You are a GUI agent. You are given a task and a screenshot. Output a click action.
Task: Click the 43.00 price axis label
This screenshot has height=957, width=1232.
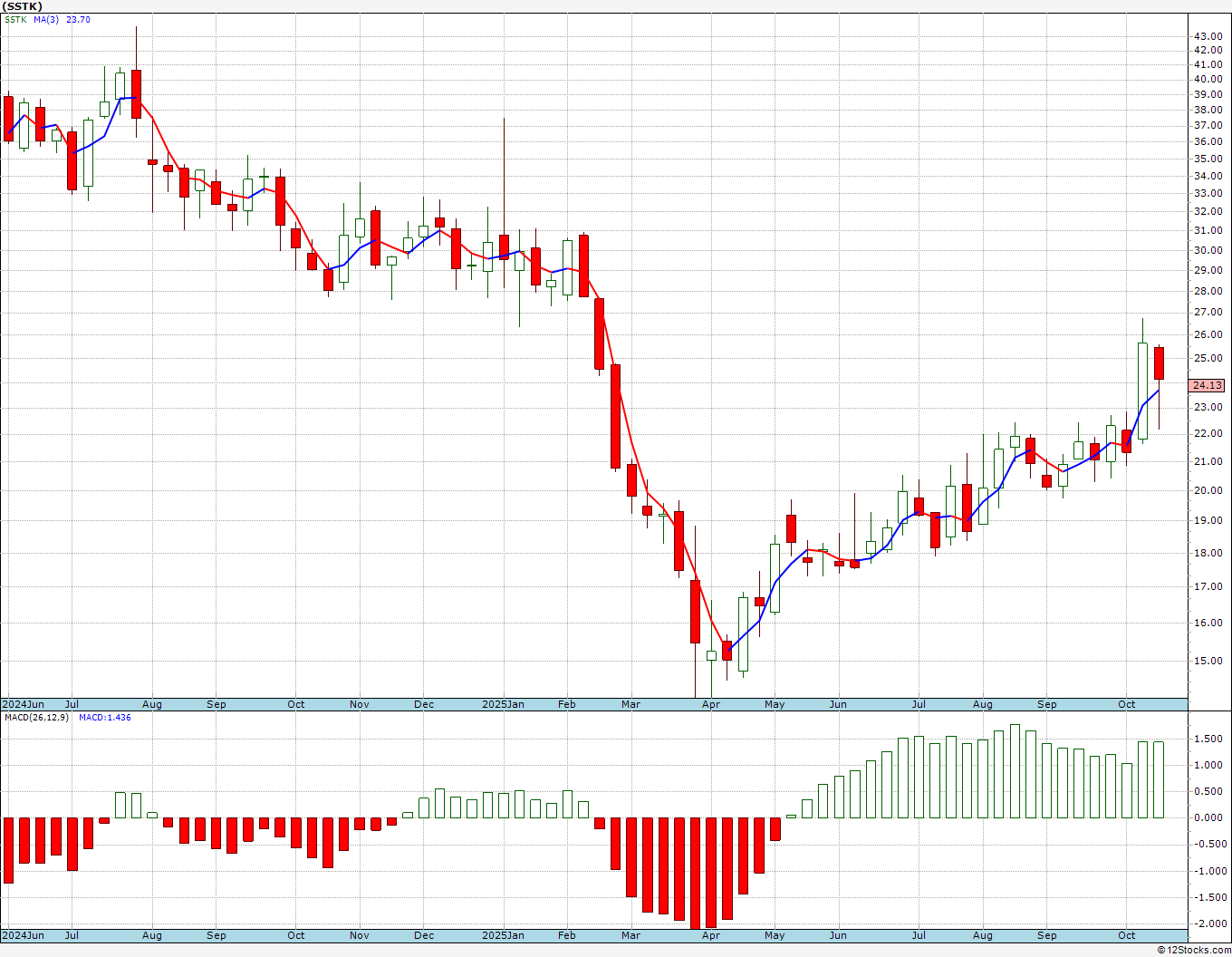coord(1208,36)
